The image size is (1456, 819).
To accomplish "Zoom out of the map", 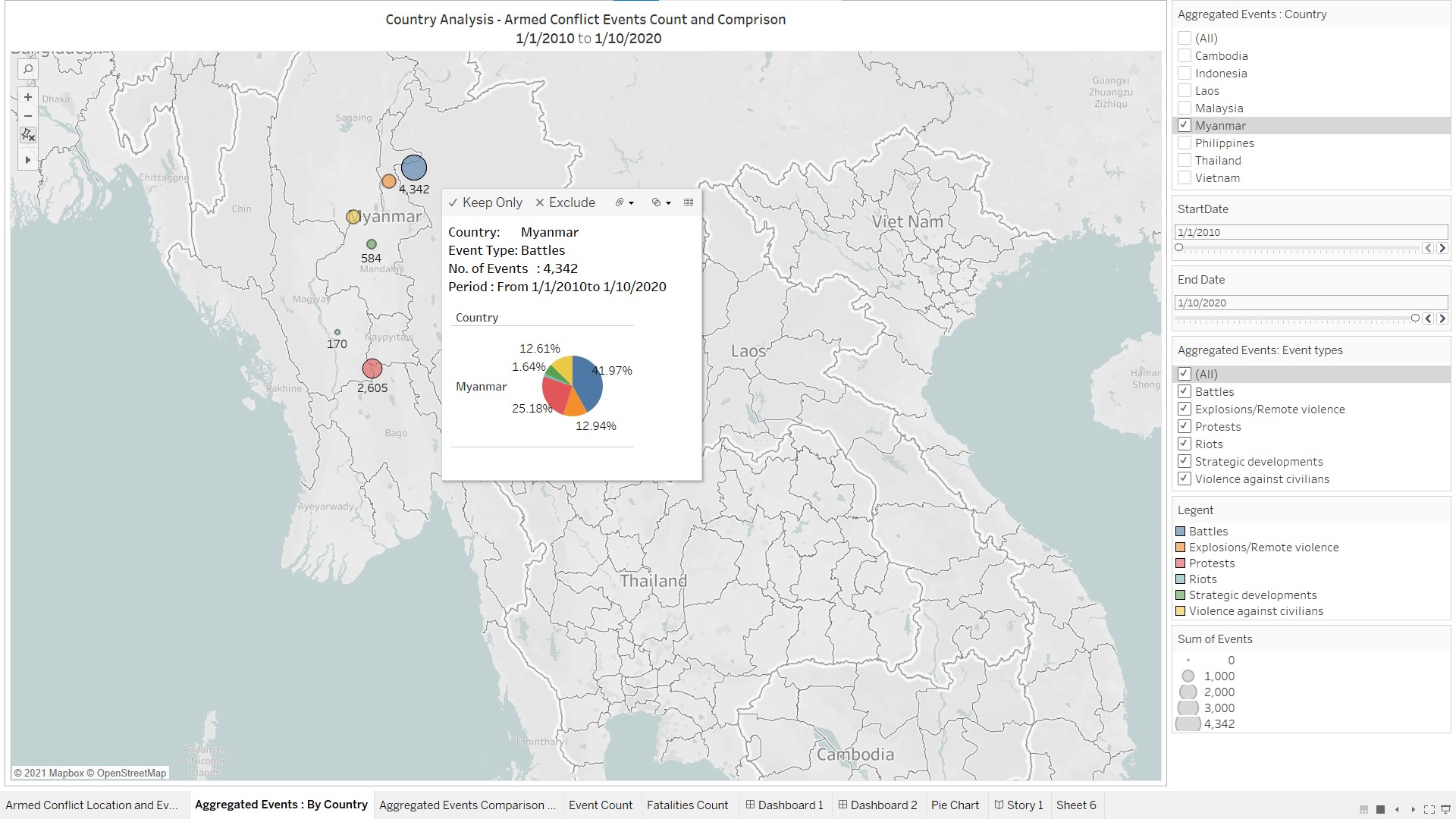I will click(28, 116).
